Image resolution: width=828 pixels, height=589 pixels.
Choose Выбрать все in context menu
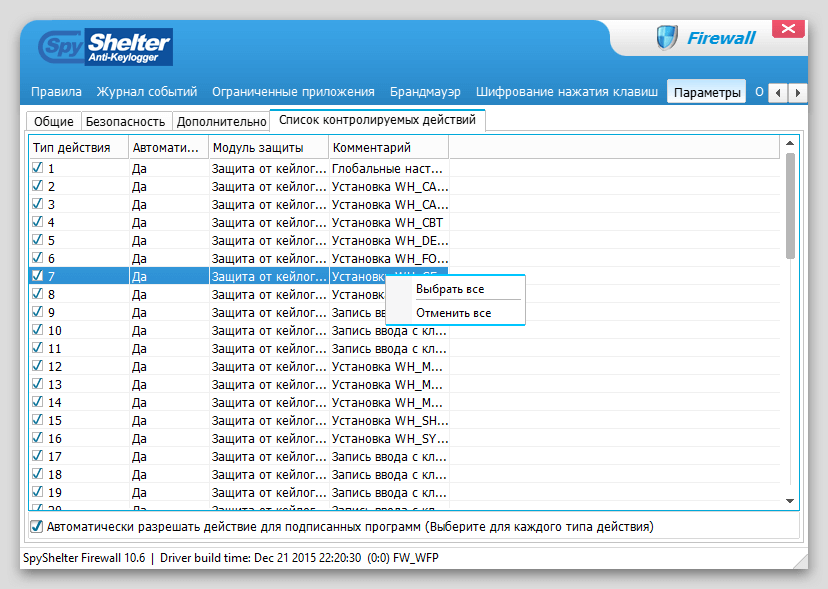450,289
